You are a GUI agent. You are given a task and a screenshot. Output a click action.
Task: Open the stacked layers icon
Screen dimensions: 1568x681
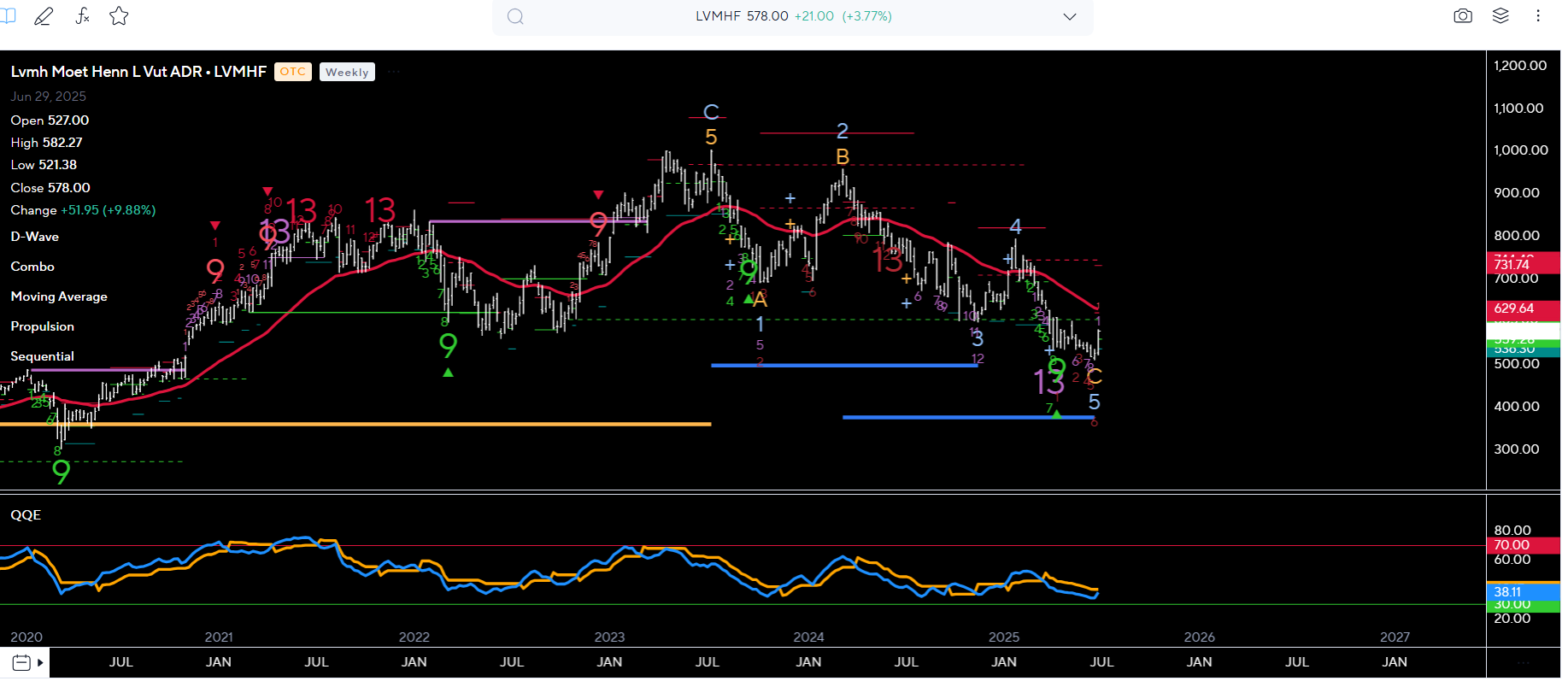(1500, 16)
